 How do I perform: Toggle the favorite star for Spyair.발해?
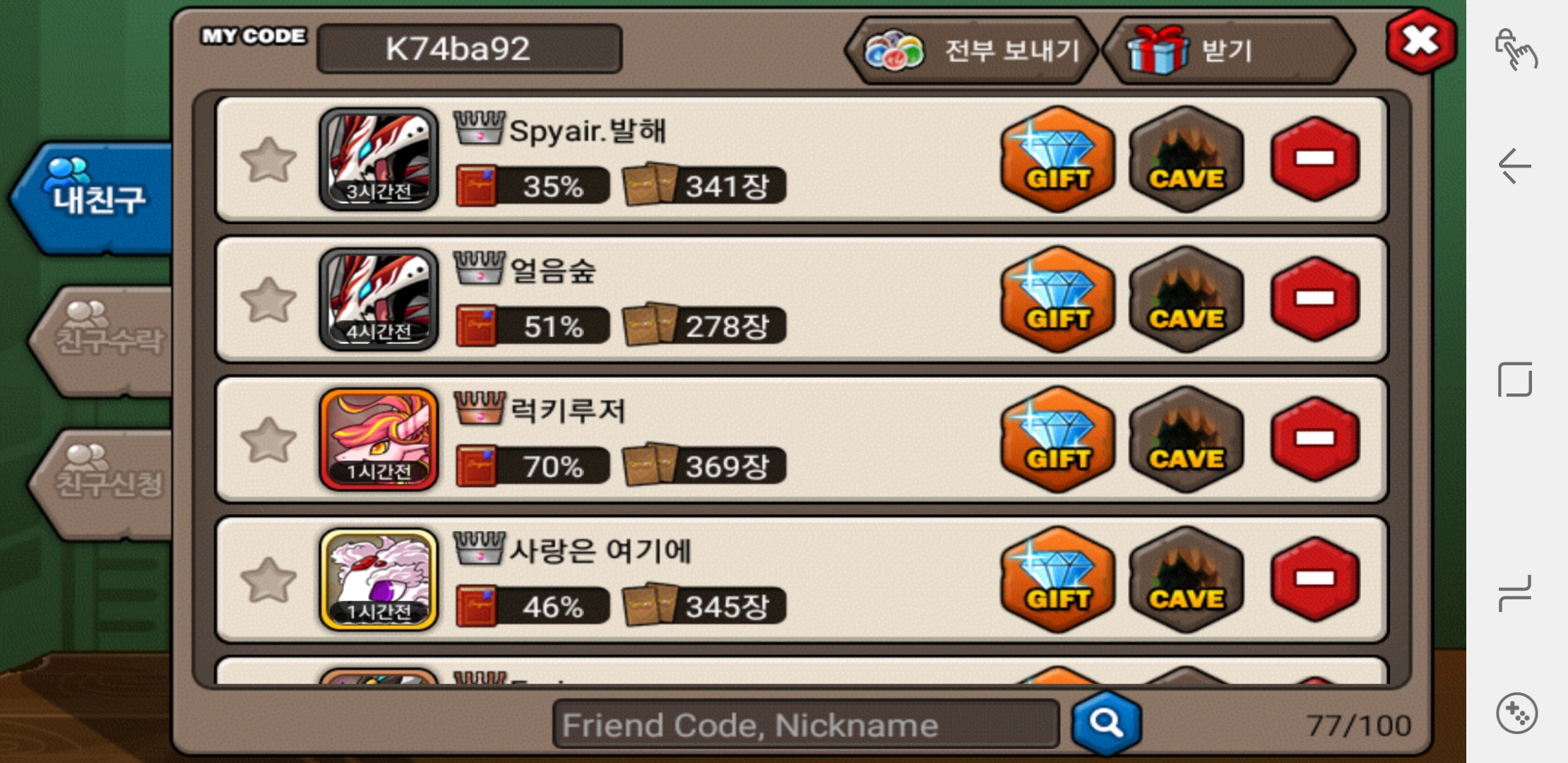(x=268, y=160)
